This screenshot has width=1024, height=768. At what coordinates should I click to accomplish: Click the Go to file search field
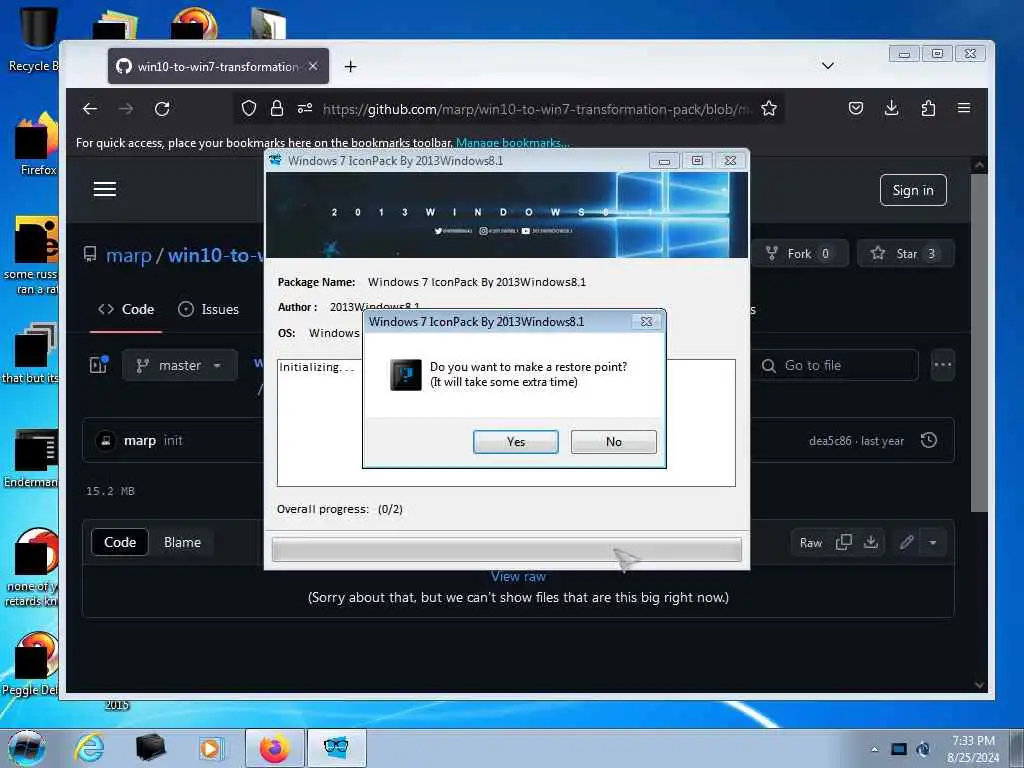tap(835, 366)
